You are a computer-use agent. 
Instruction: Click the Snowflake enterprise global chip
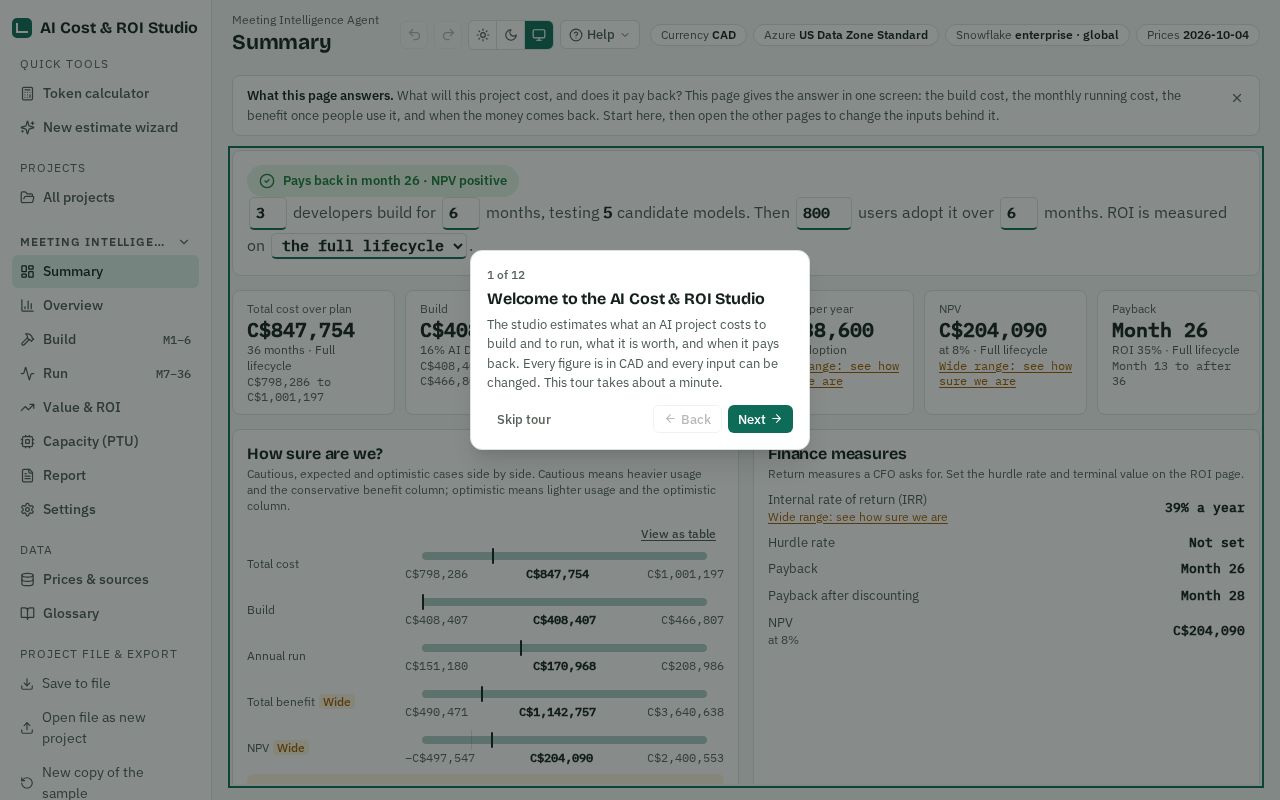pos(1037,35)
